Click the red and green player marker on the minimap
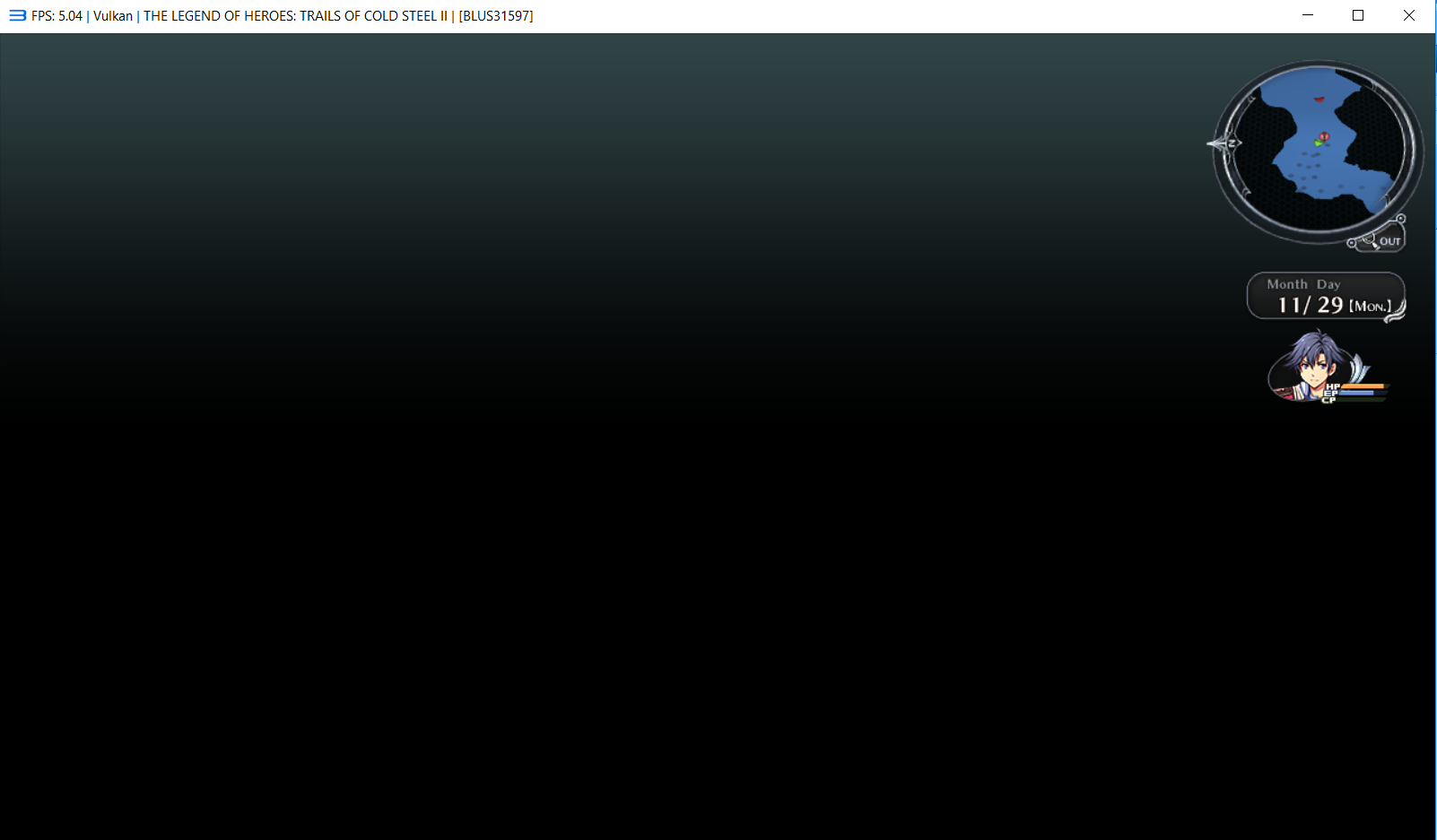The width and height of the screenshot is (1437, 840). click(x=1321, y=139)
